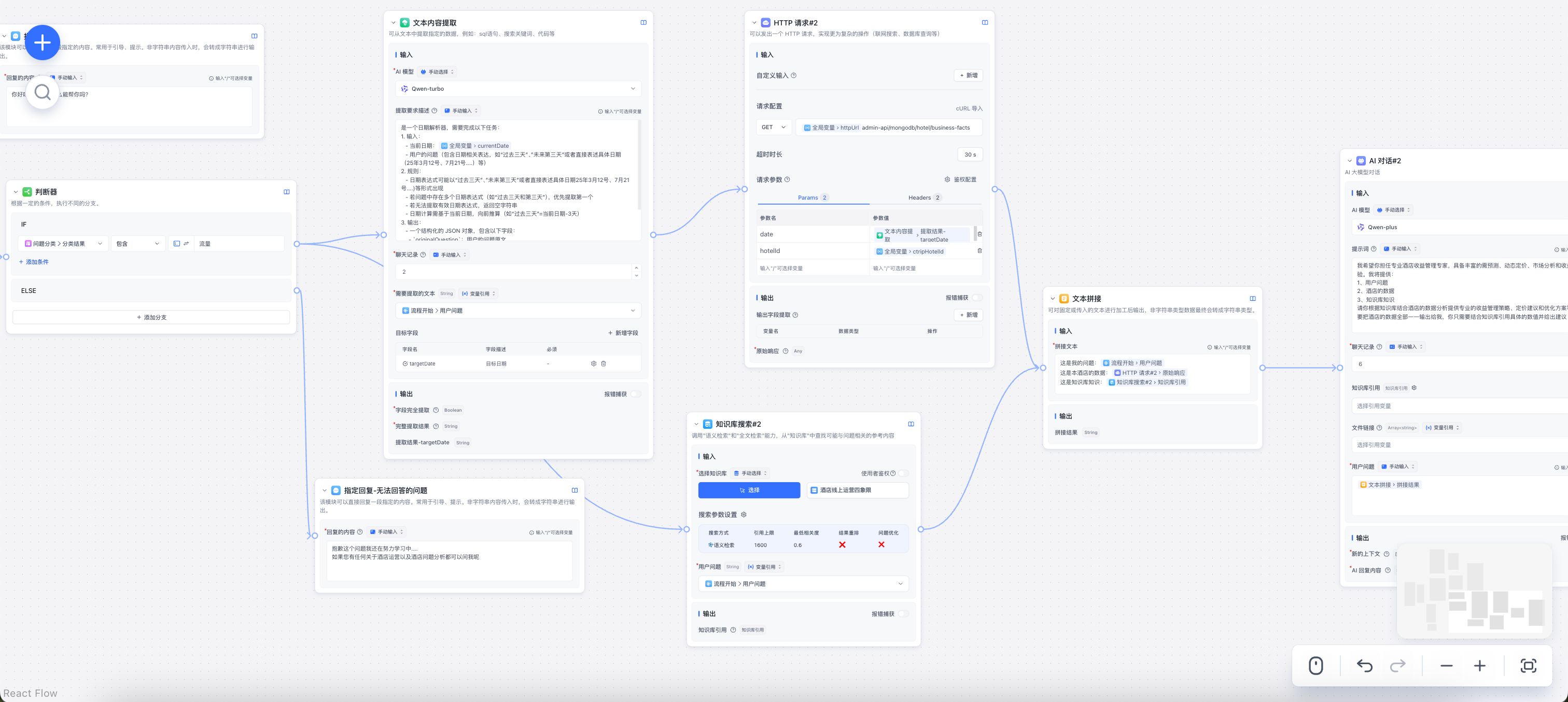The width and height of the screenshot is (1568, 702).
Task: Zoom out the canvas with minus icon
Action: (1446, 666)
